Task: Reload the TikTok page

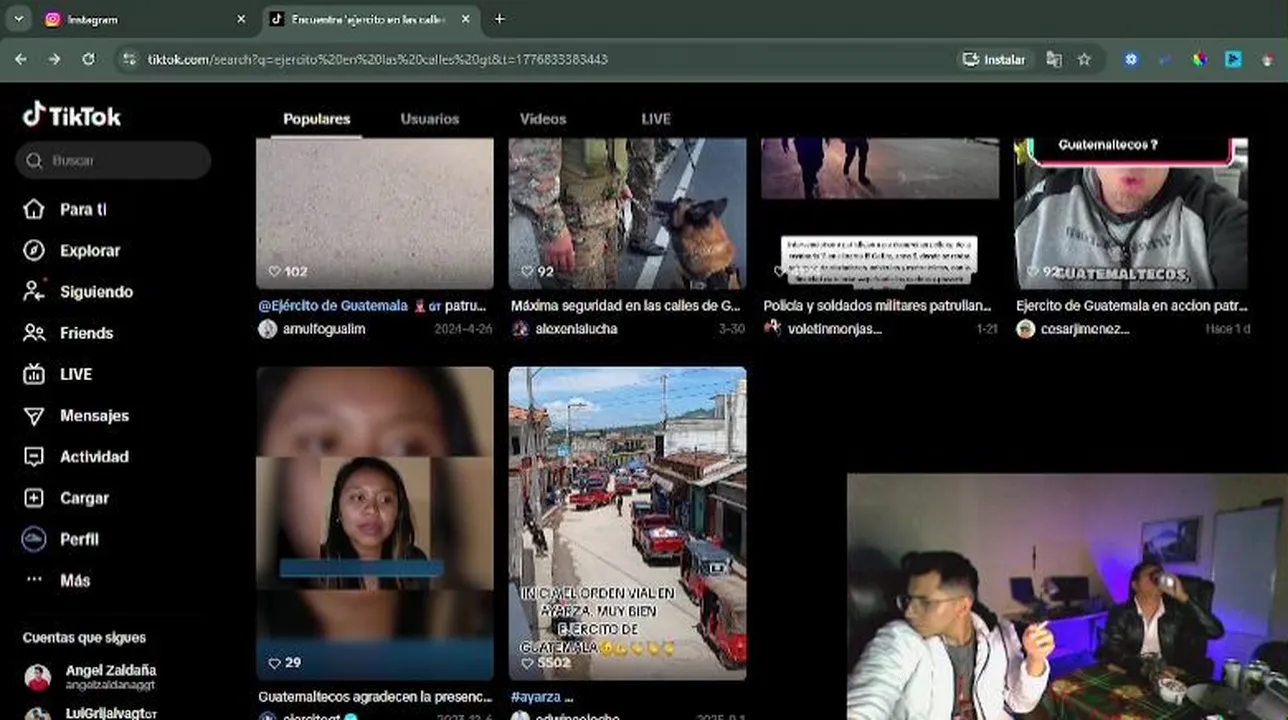Action: point(88,59)
